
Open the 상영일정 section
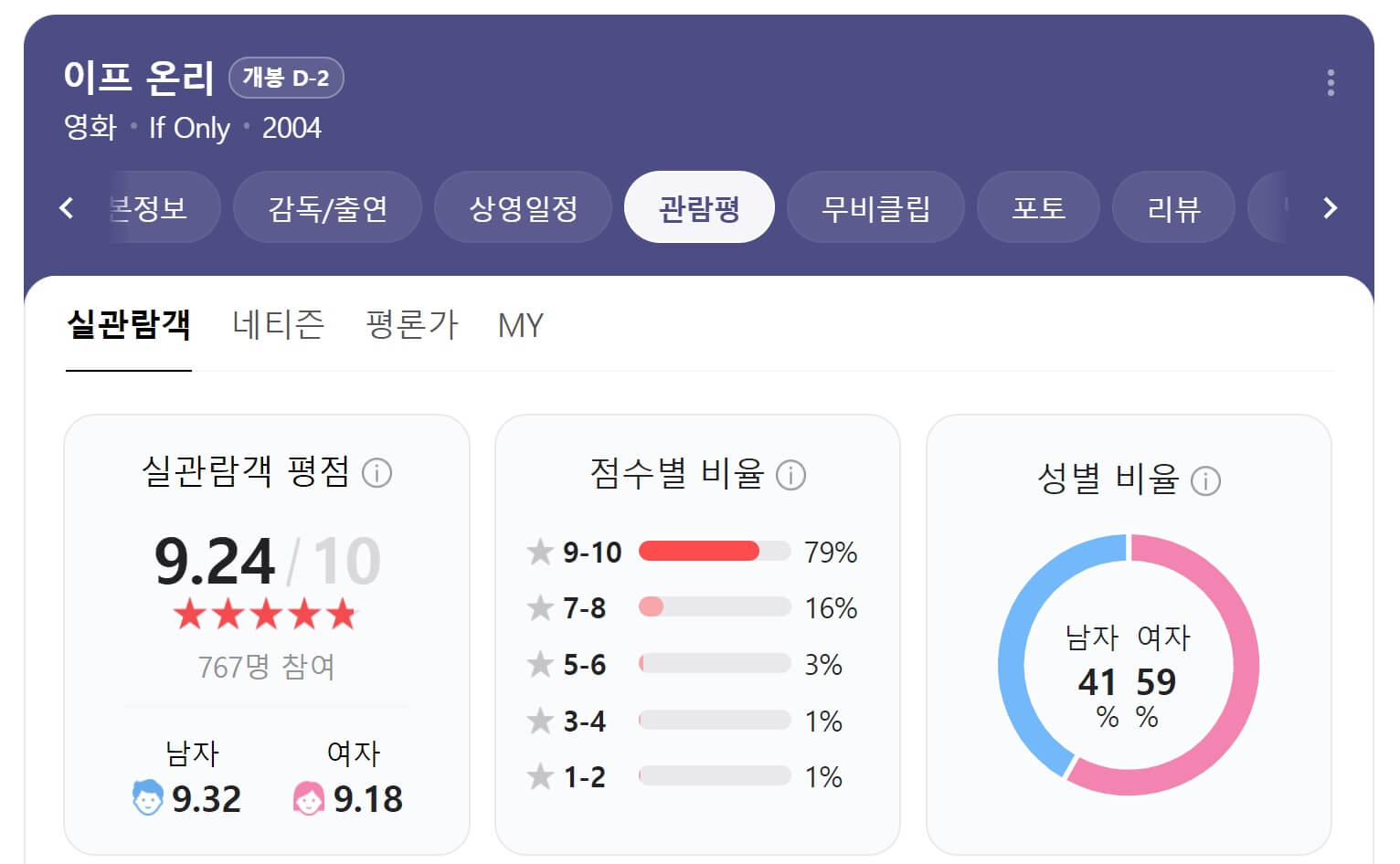522,208
